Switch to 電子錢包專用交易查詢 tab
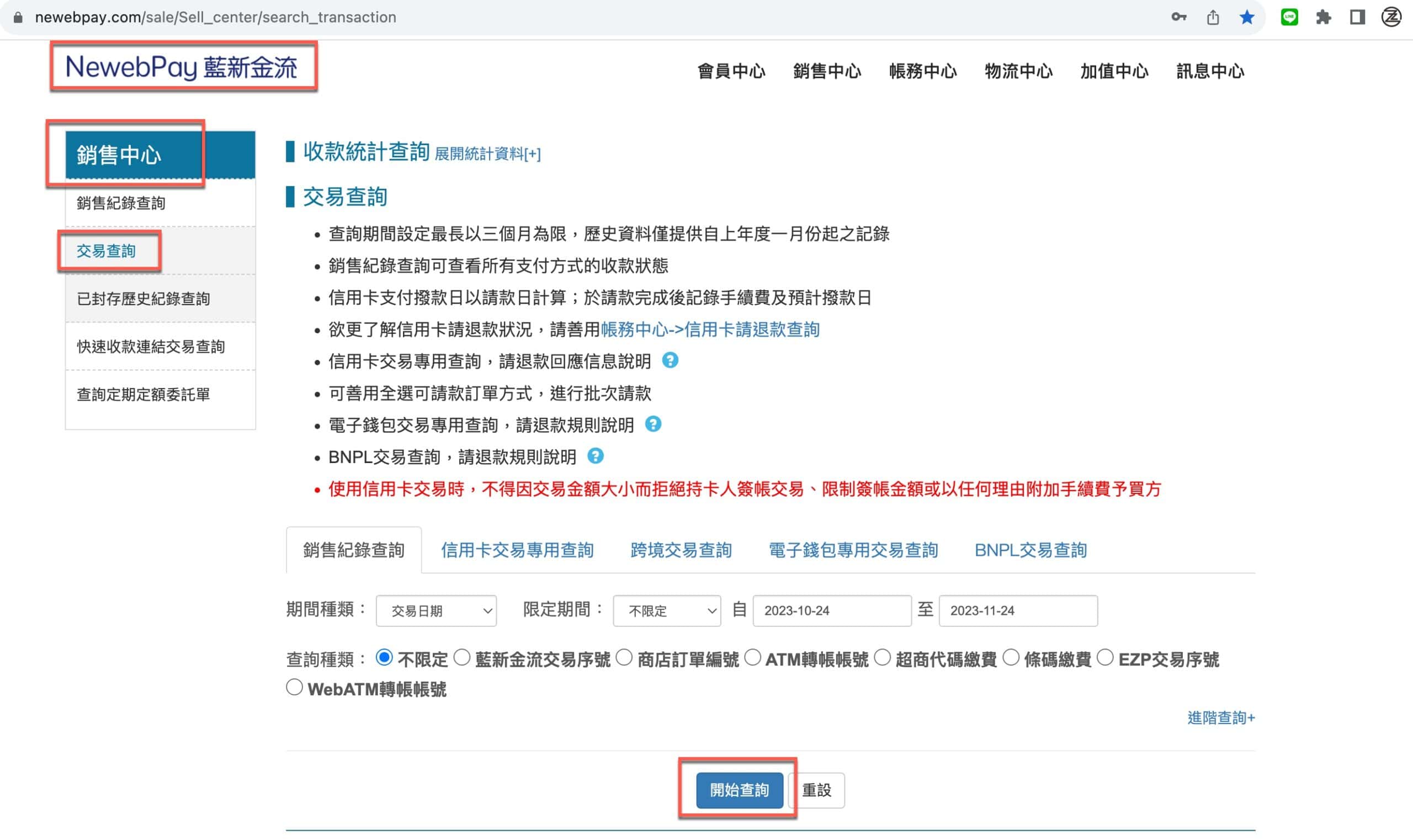The height and width of the screenshot is (840, 1413). [x=853, y=550]
